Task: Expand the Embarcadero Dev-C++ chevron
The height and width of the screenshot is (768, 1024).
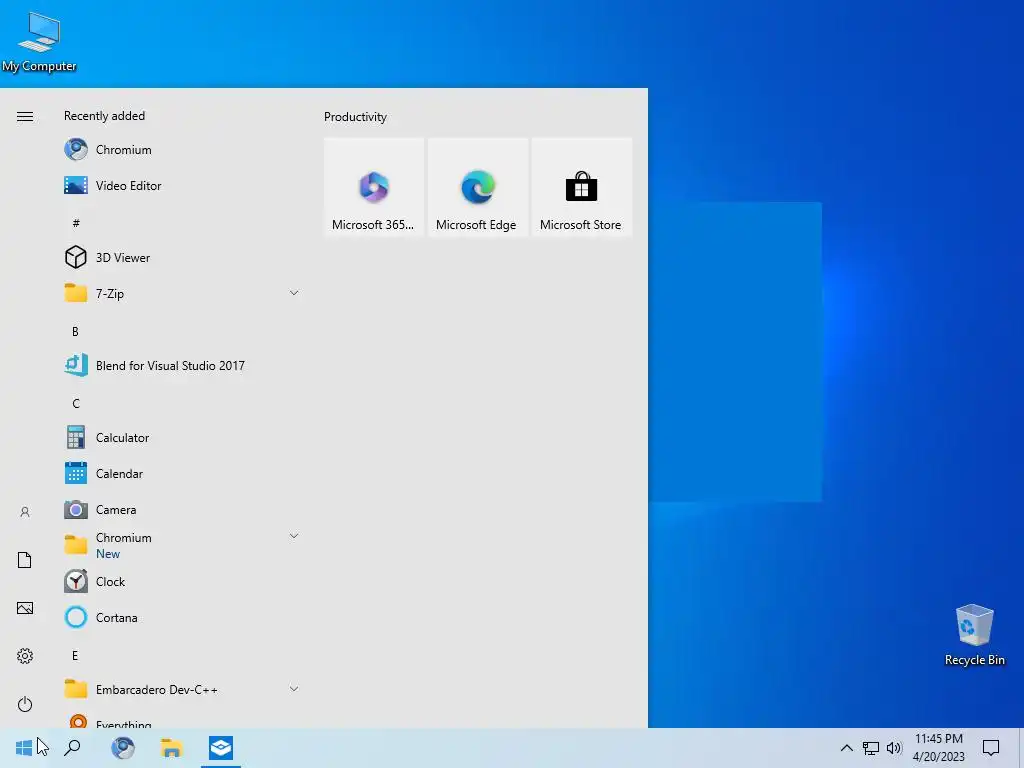Action: [x=294, y=689]
